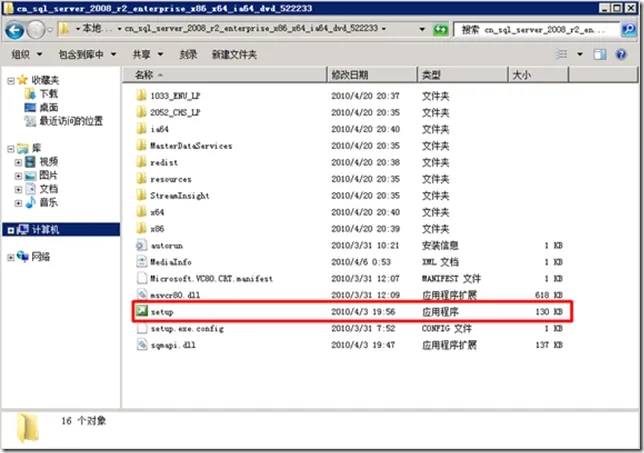The height and width of the screenshot is (453, 644).
Task: Click the search magnifier icon
Action: (628, 30)
